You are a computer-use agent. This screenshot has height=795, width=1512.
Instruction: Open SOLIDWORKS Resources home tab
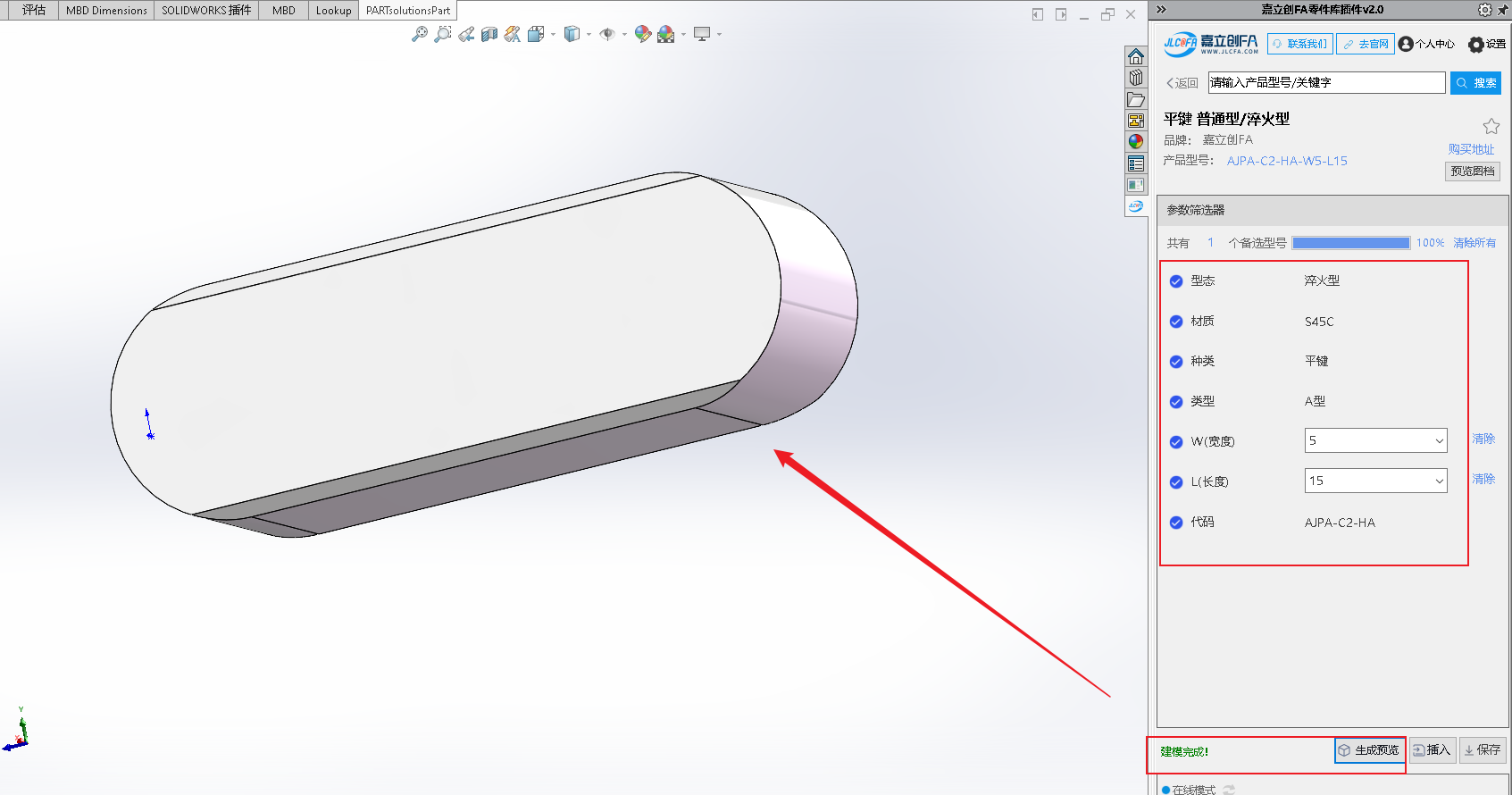coord(1136,56)
